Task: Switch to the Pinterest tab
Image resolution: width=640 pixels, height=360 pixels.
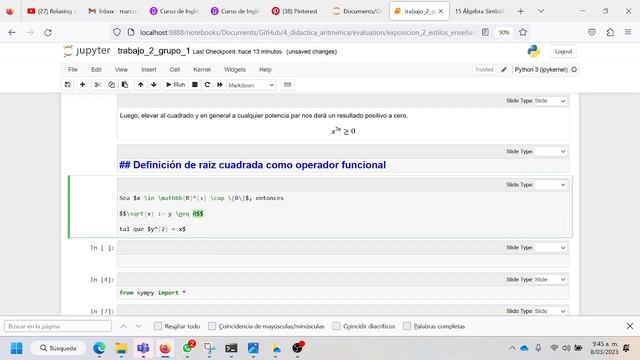Action: click(x=295, y=11)
